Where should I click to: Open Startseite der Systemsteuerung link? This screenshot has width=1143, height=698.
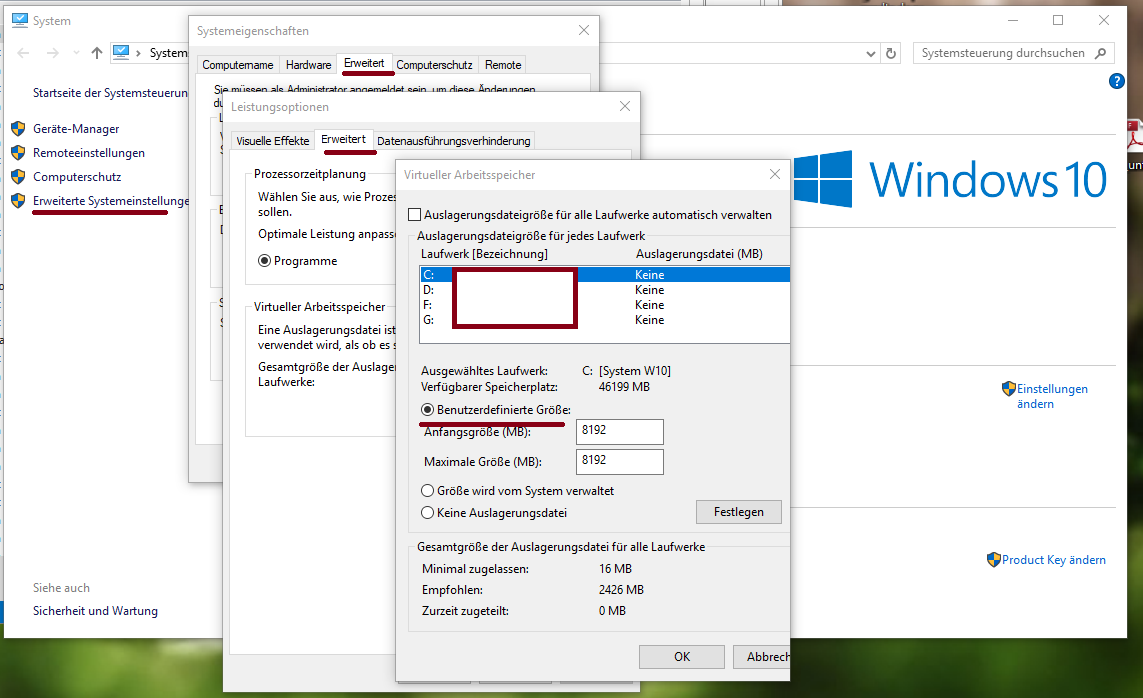[110, 93]
